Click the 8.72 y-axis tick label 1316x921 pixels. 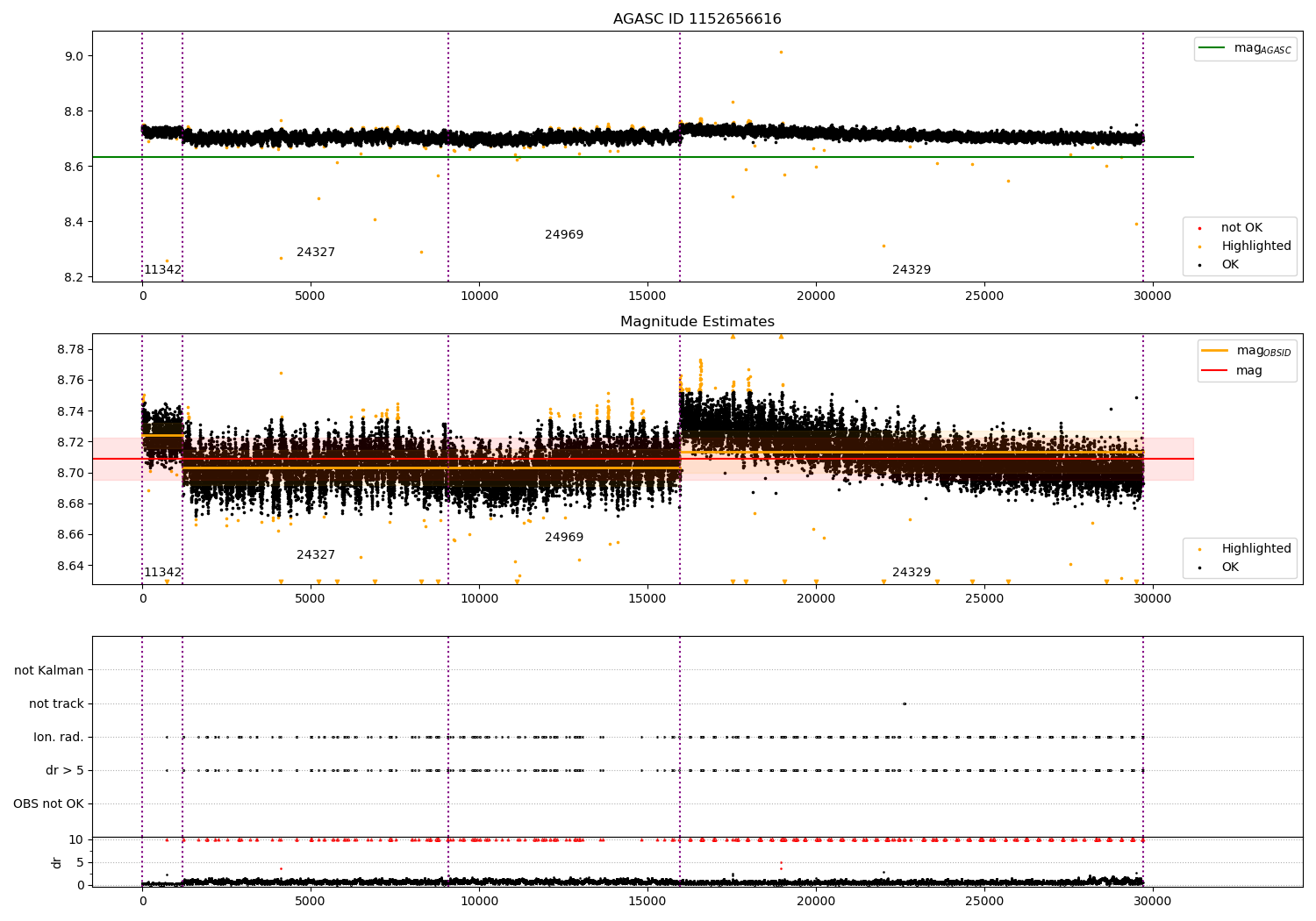[70, 442]
